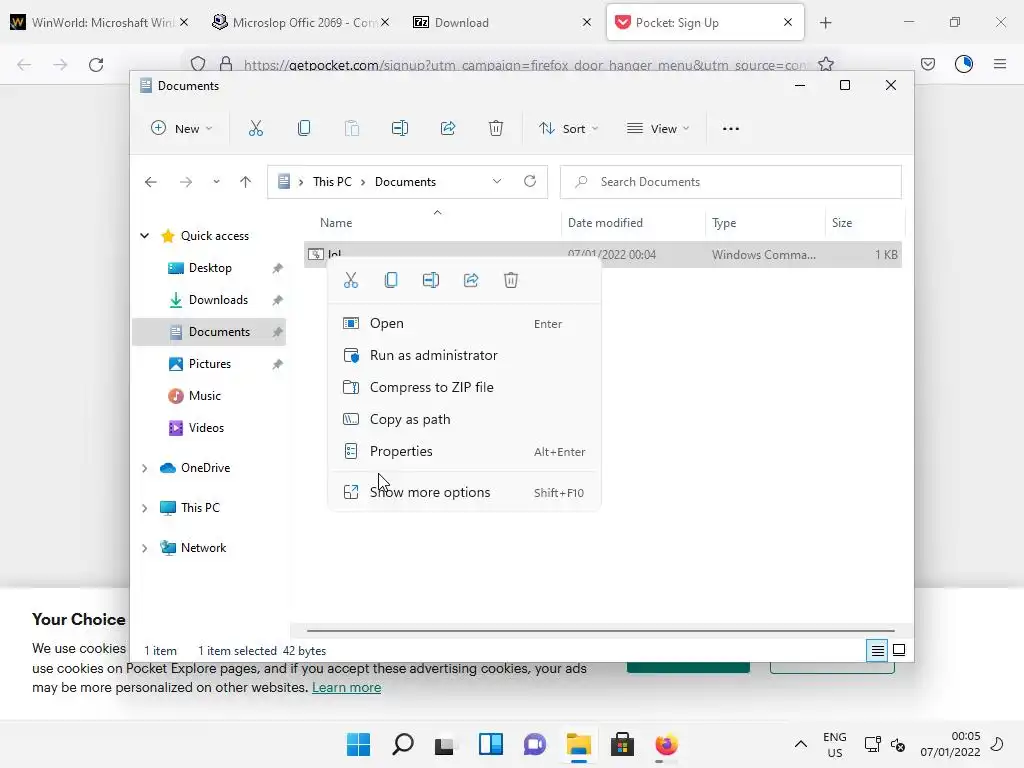Open Widgets from taskbar

tap(490, 744)
